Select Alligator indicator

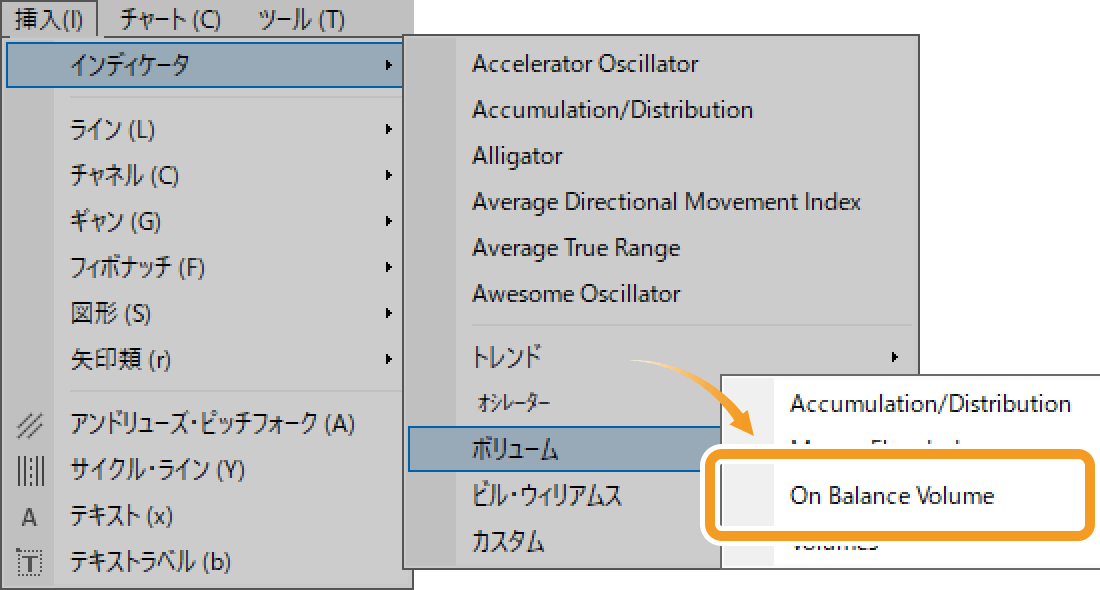[x=517, y=156]
